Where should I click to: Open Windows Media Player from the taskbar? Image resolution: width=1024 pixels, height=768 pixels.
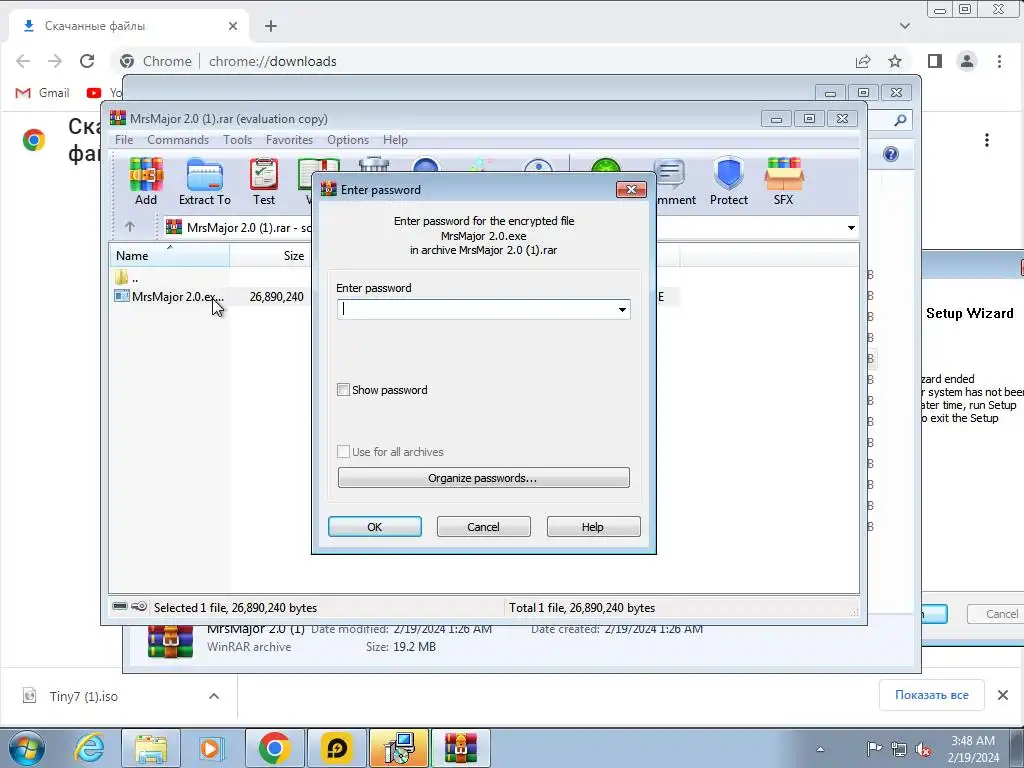[x=211, y=748]
